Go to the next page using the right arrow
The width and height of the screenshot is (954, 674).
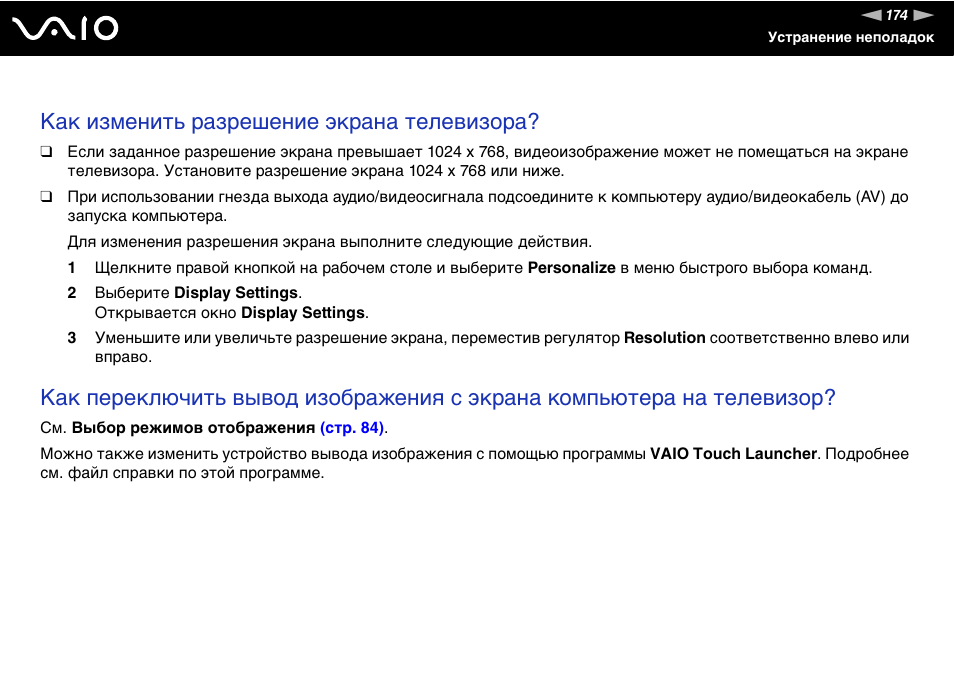coord(923,15)
